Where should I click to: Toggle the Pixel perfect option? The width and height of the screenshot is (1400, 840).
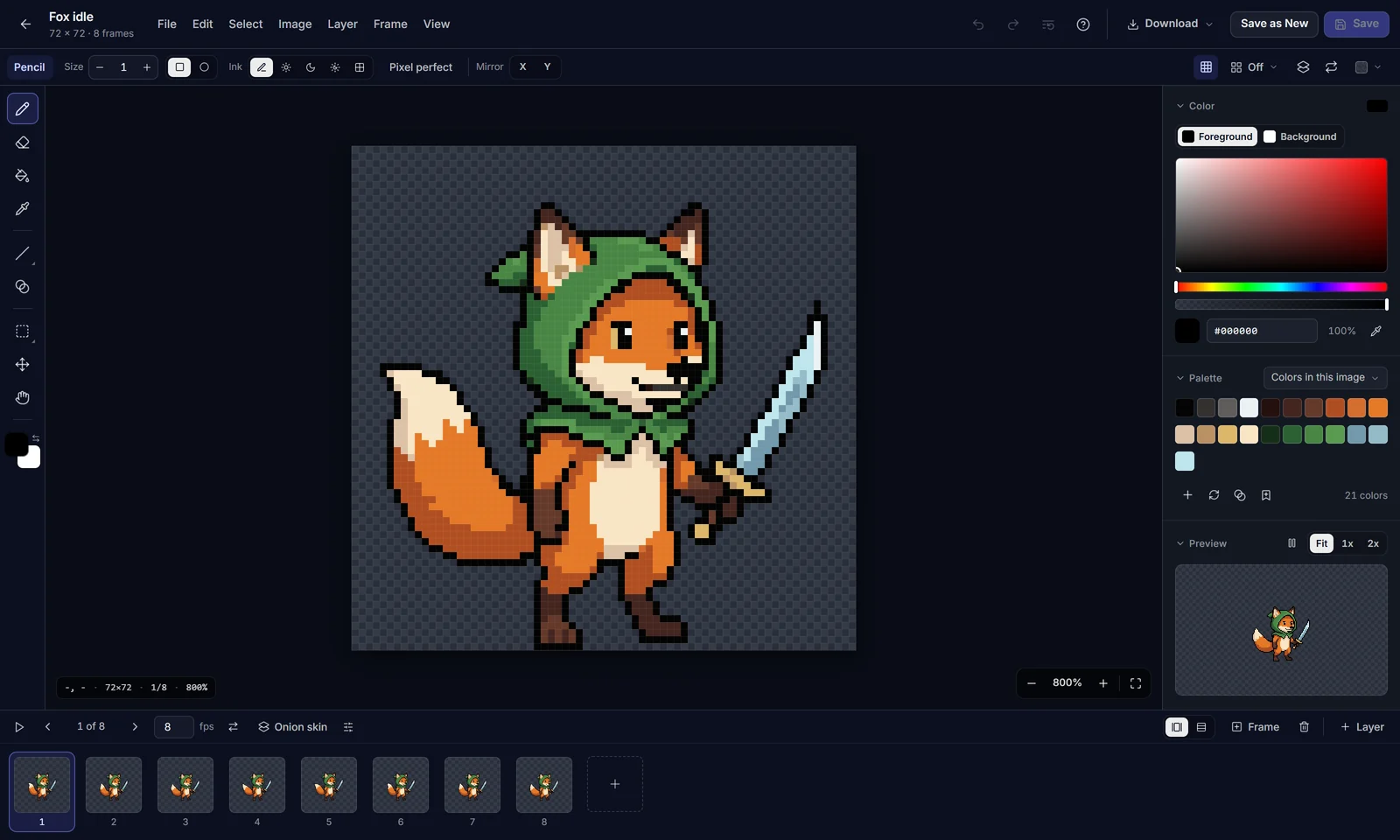coord(421,67)
